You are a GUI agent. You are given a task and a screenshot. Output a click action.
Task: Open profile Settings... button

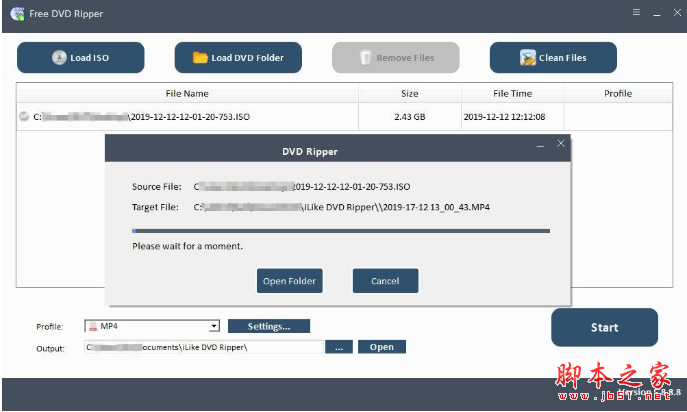click(x=269, y=326)
